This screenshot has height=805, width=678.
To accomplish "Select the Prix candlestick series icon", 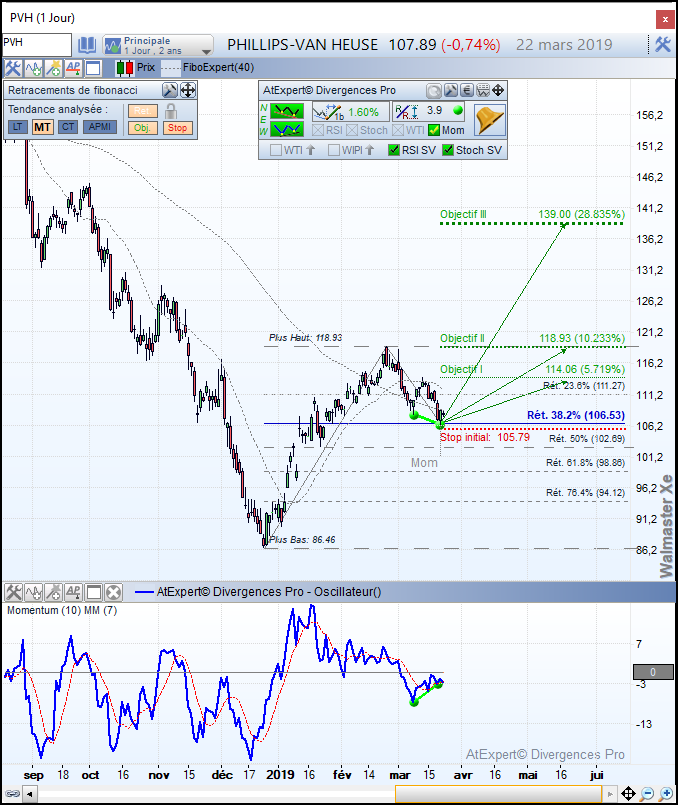I will tap(124, 68).
